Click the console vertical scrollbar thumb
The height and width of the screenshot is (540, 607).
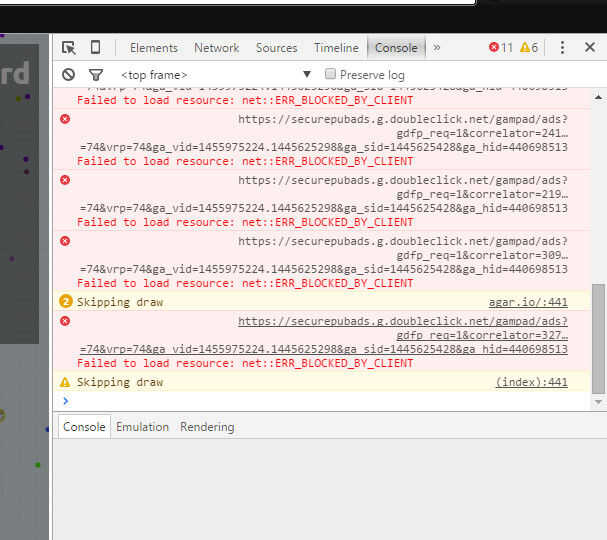[x=598, y=339]
